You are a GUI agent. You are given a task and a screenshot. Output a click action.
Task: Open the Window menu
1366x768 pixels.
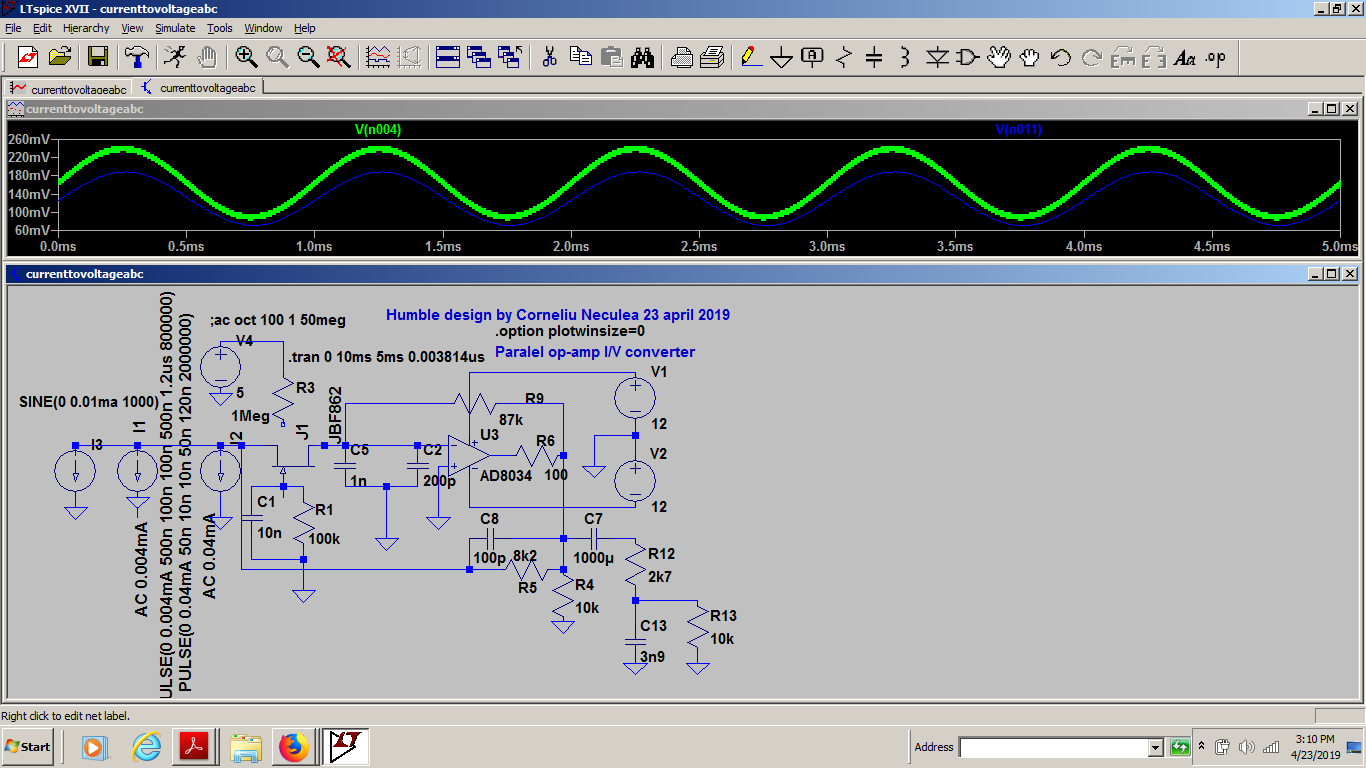coord(263,28)
